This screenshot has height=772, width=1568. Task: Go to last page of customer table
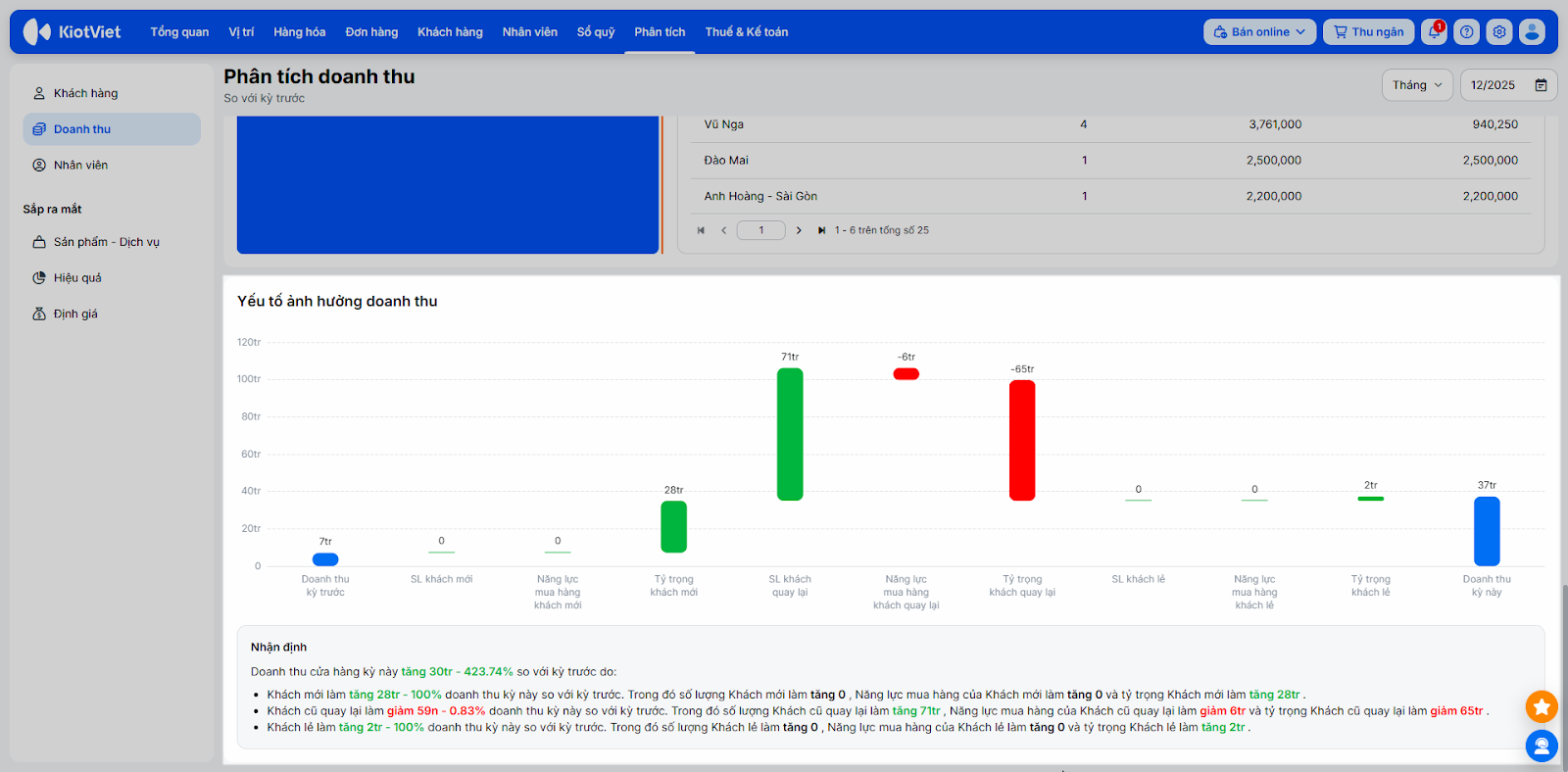pos(821,230)
